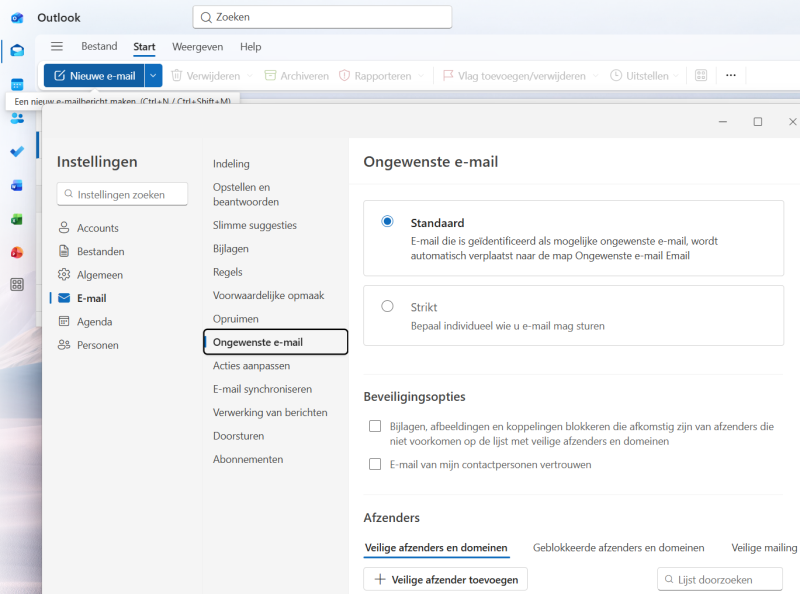Click Veilige afzender toevoegen button
800x594 pixels.
445,579
